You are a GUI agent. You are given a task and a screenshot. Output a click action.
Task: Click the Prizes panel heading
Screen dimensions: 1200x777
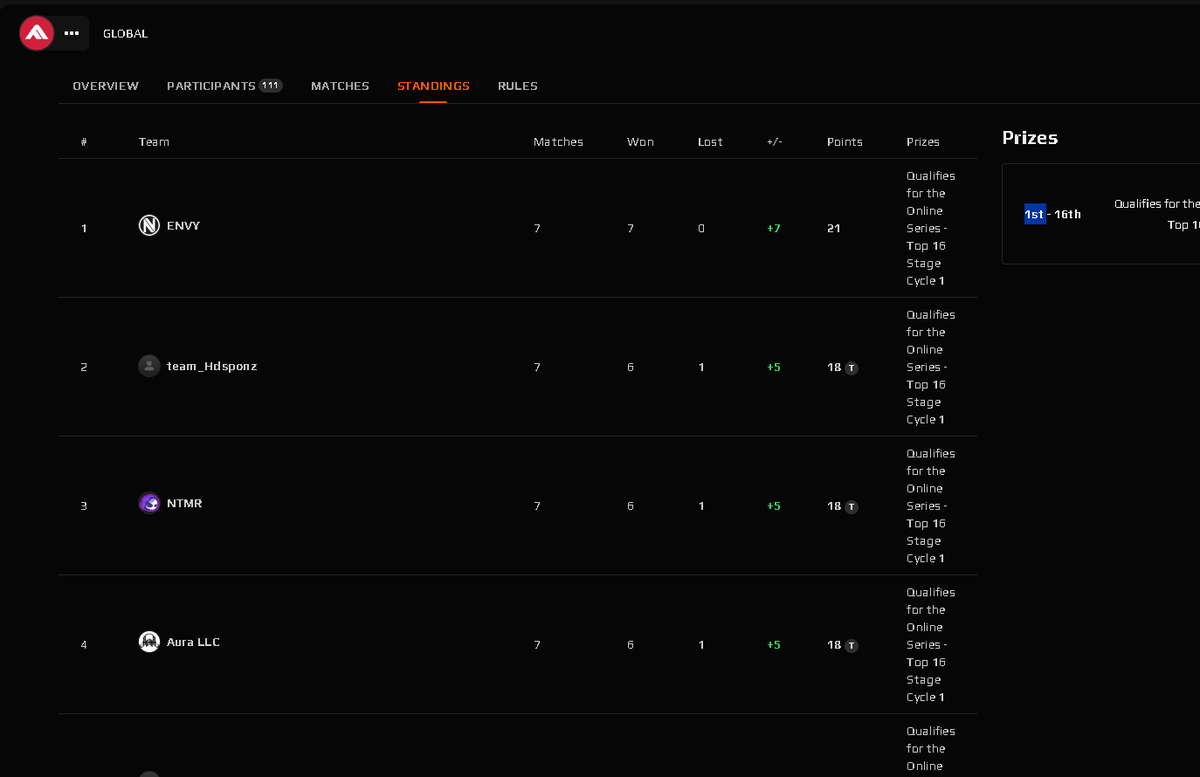1030,138
